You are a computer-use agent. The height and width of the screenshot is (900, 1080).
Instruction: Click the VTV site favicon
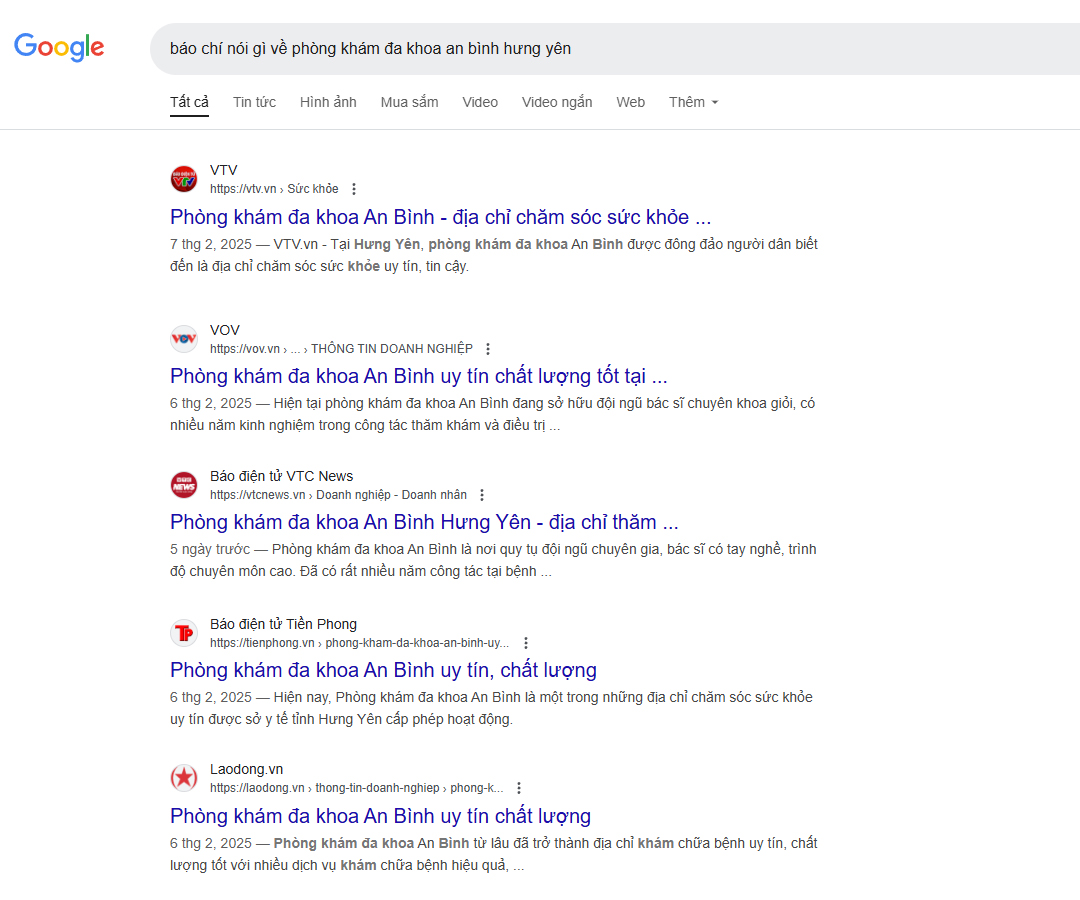click(x=184, y=179)
